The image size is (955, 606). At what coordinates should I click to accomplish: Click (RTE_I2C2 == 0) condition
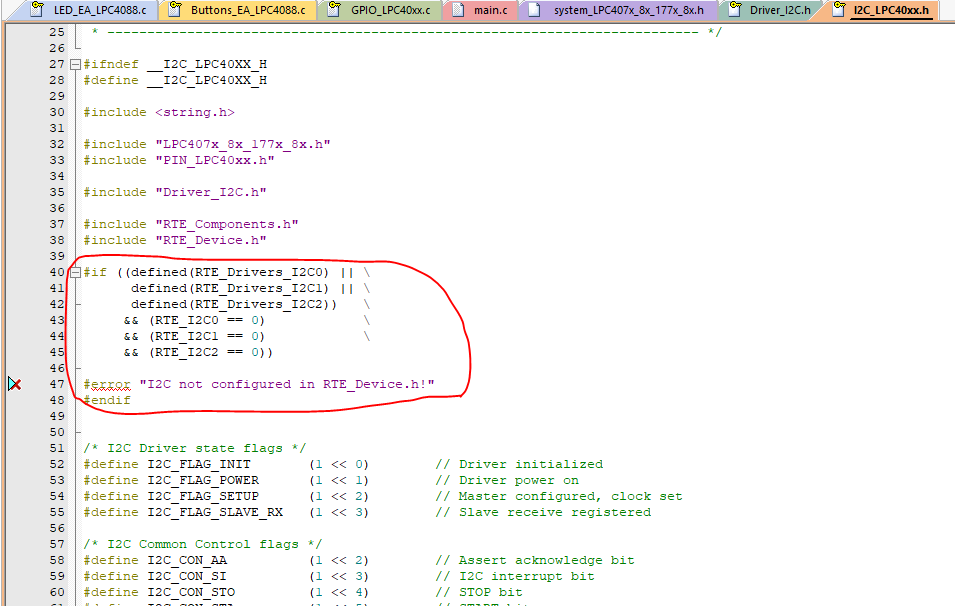coord(207,352)
